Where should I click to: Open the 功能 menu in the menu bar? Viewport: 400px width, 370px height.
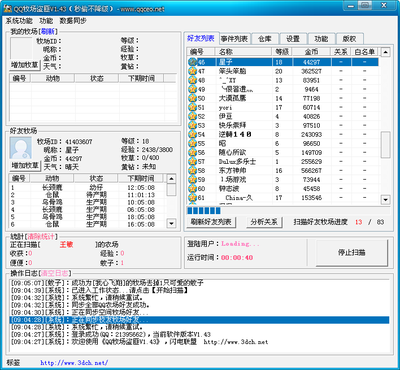coord(46,21)
